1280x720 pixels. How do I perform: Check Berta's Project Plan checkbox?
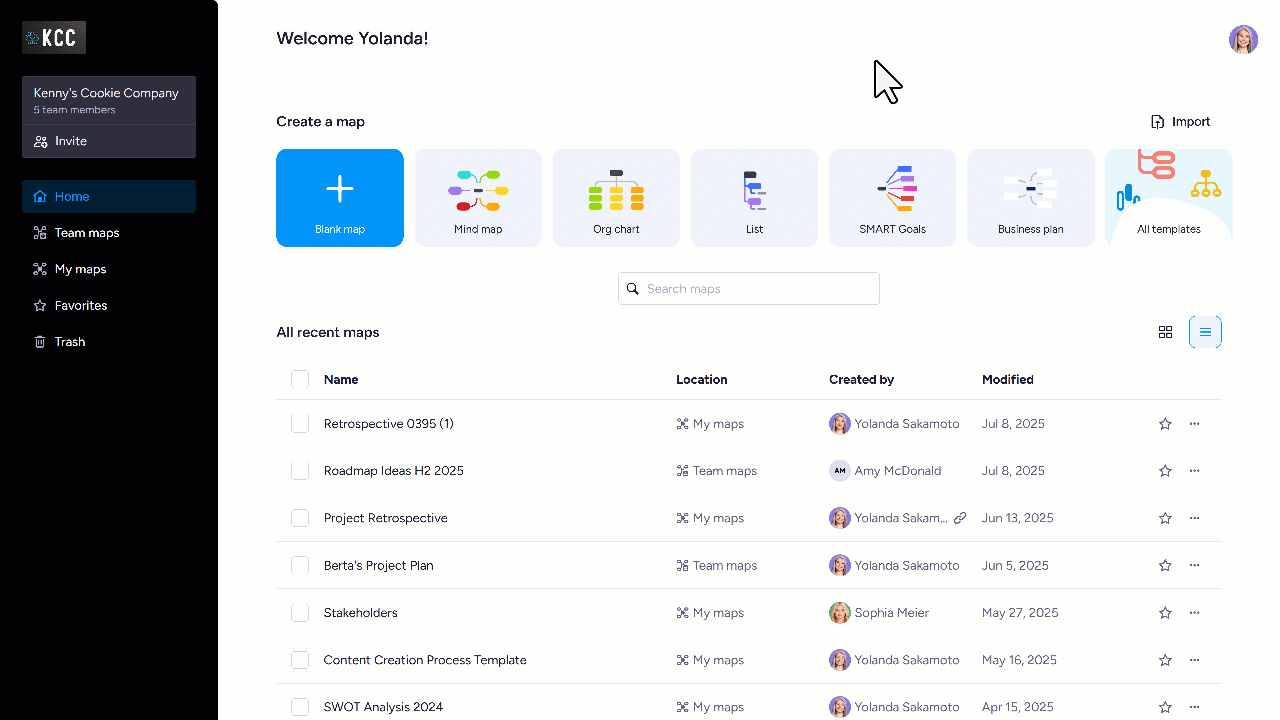pyautogui.click(x=300, y=566)
